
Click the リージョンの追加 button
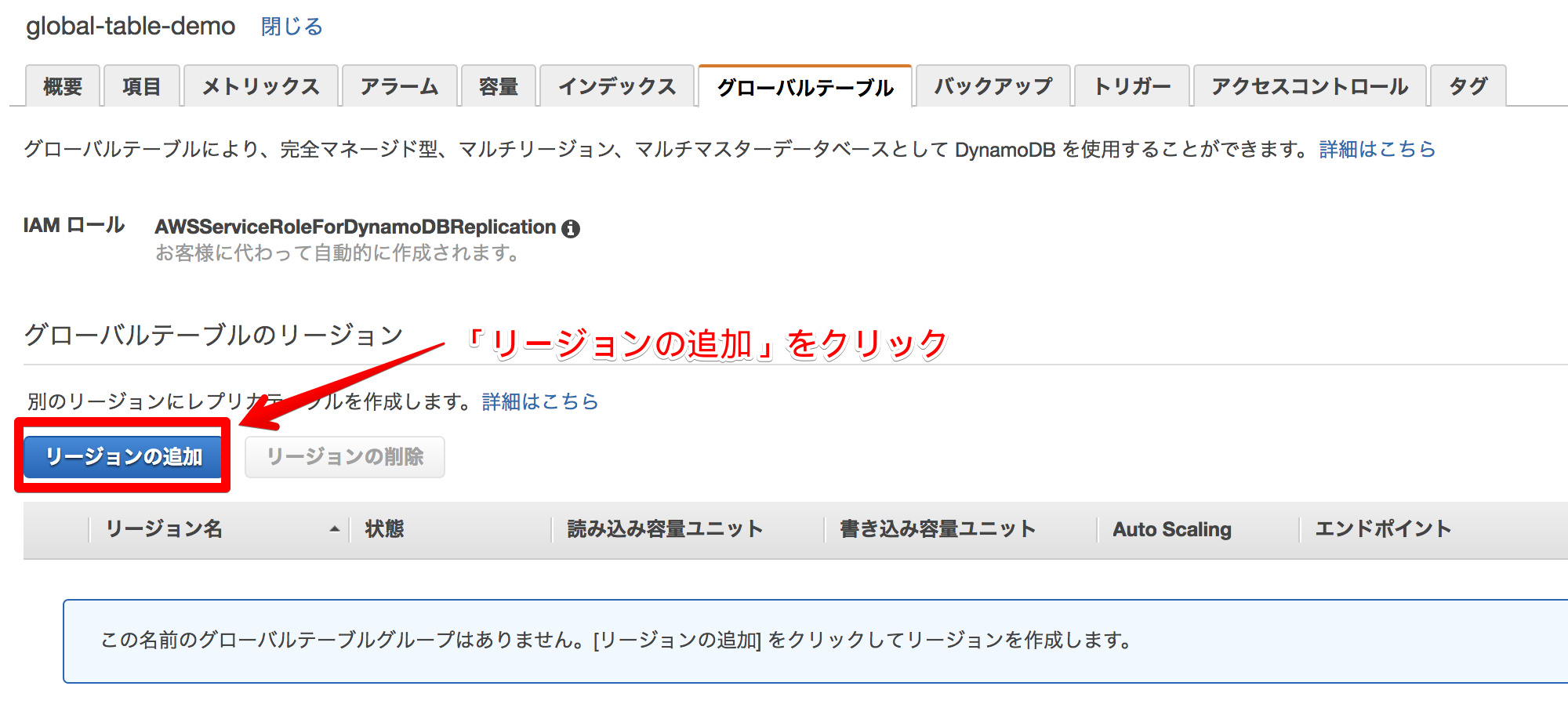click(x=123, y=456)
